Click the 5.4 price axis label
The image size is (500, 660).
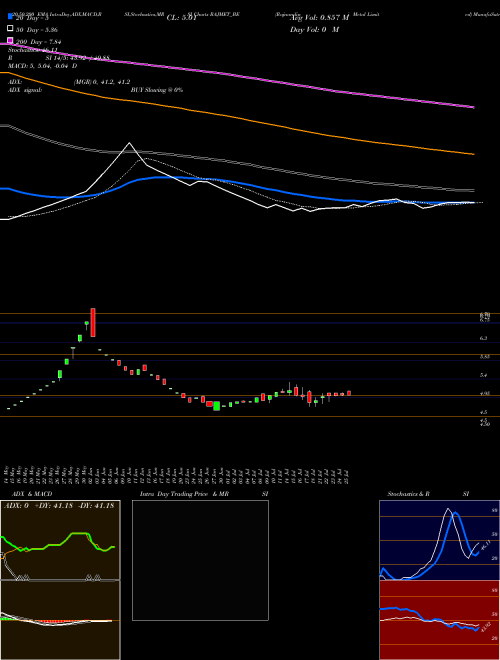click(x=484, y=375)
